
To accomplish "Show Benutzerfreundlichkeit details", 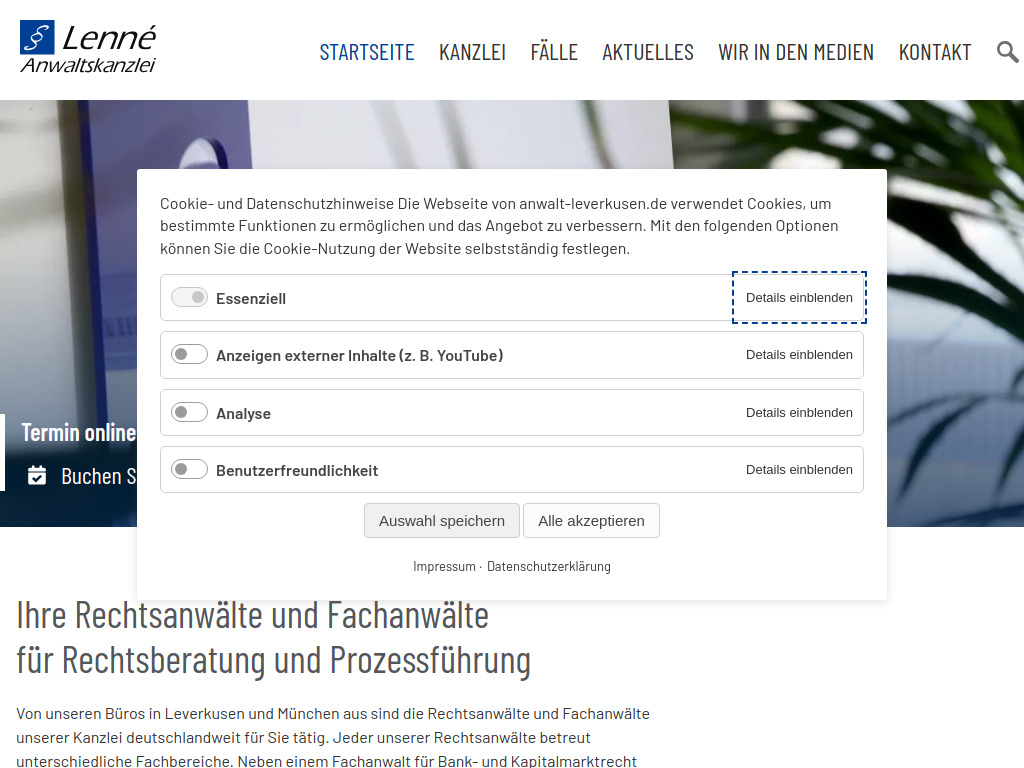I will pos(799,468).
